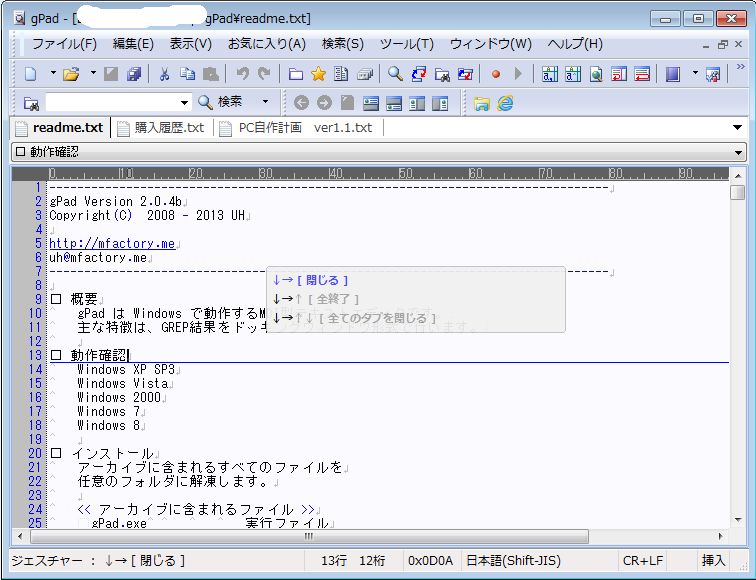This screenshot has width=756, height=580.
Task: Click the Cut scissors icon
Action: 164,74
